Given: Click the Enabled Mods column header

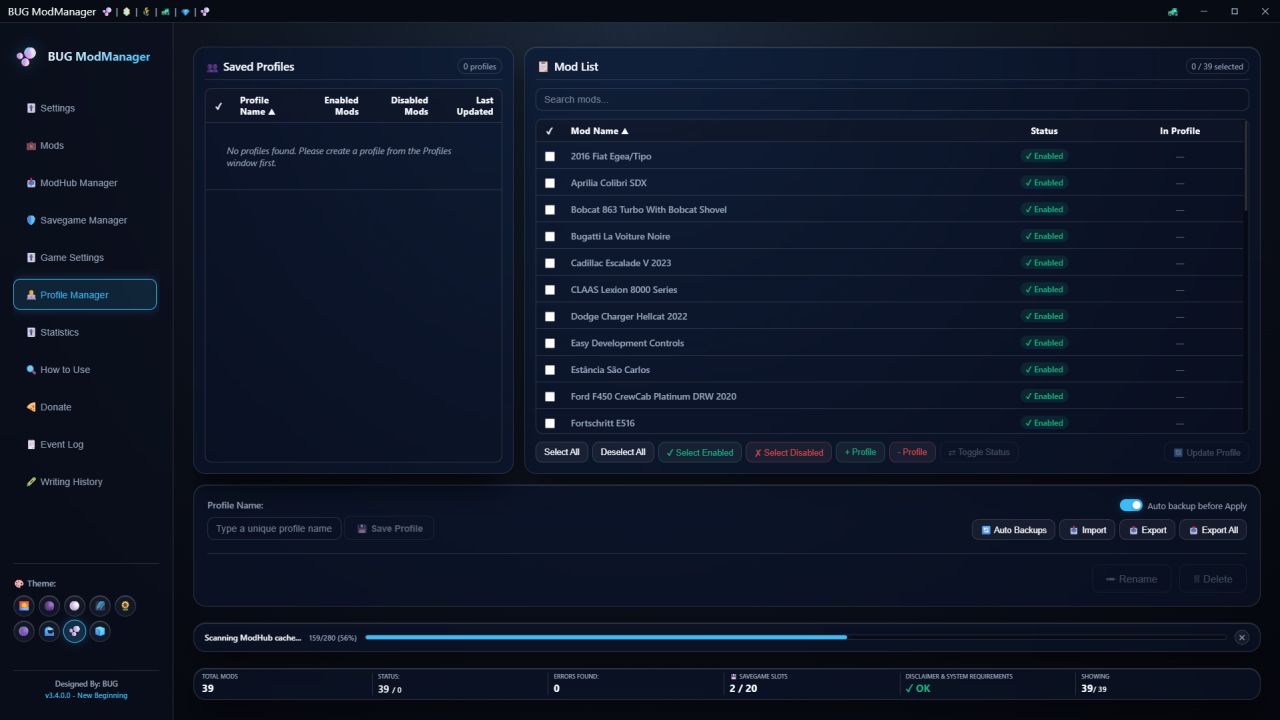Looking at the screenshot, I should [341, 106].
